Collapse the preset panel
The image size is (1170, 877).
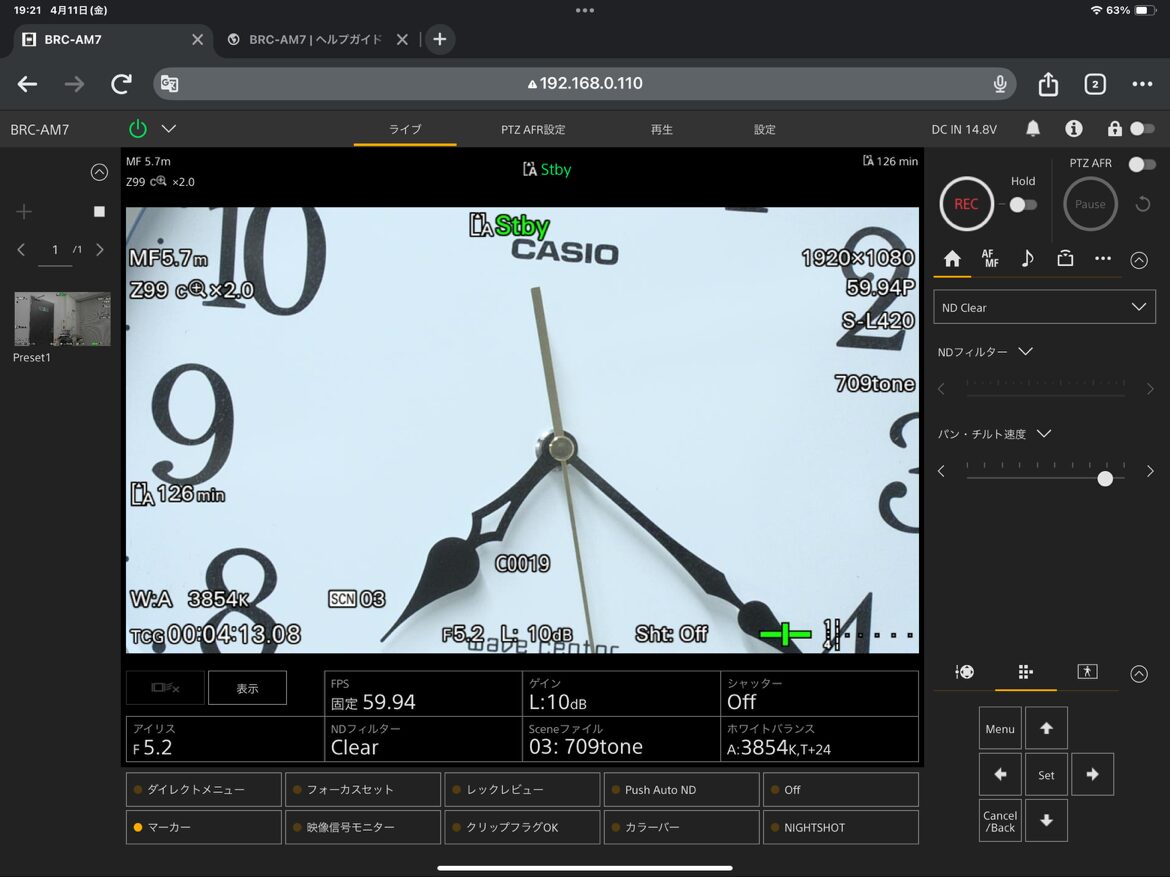tap(99, 172)
